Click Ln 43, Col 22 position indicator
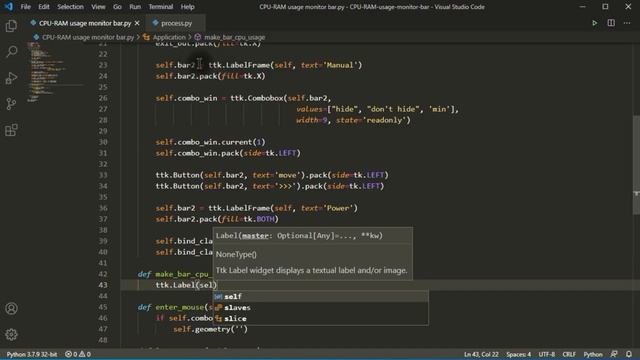The image size is (640, 360). (481, 354)
